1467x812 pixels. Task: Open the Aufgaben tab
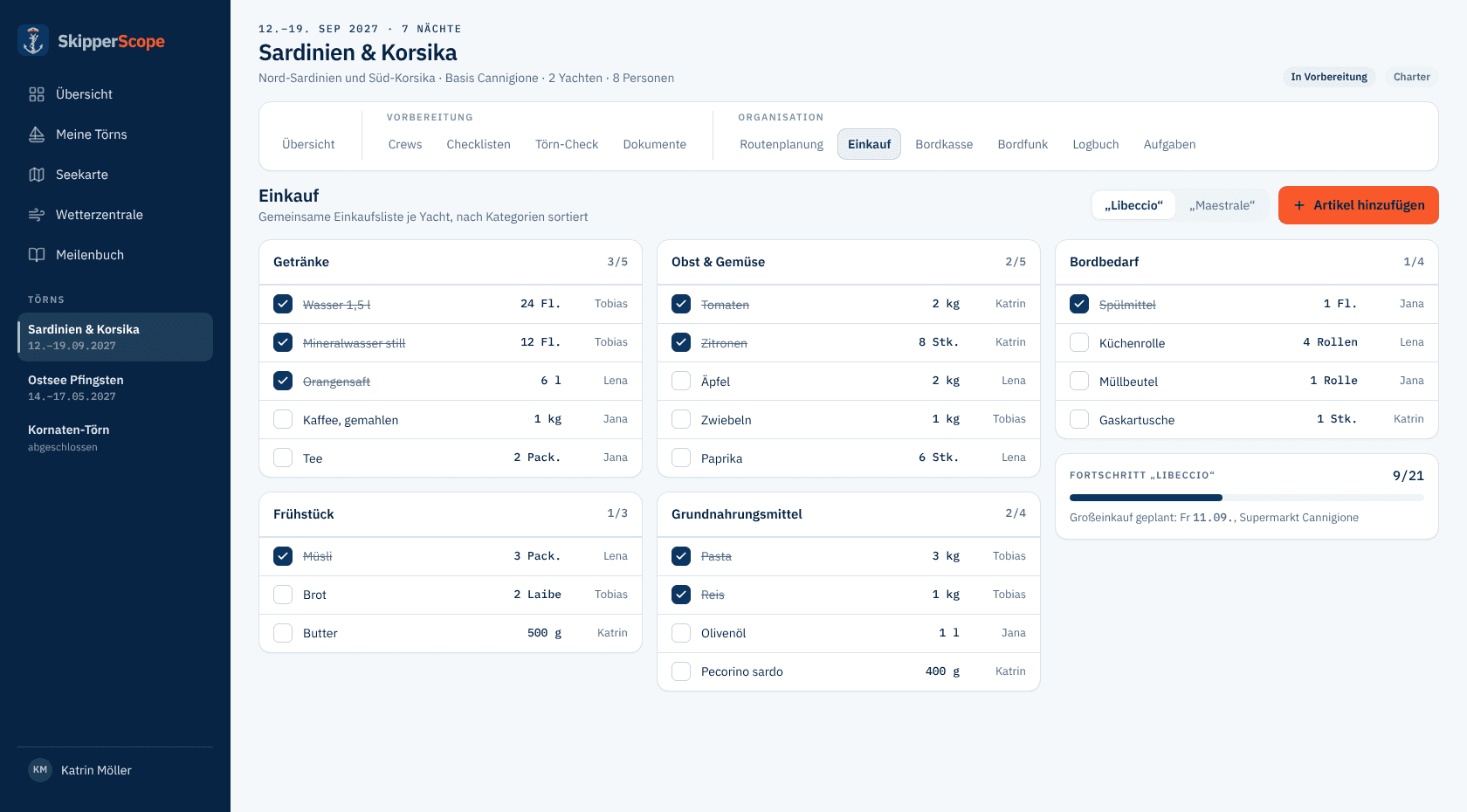click(1169, 144)
